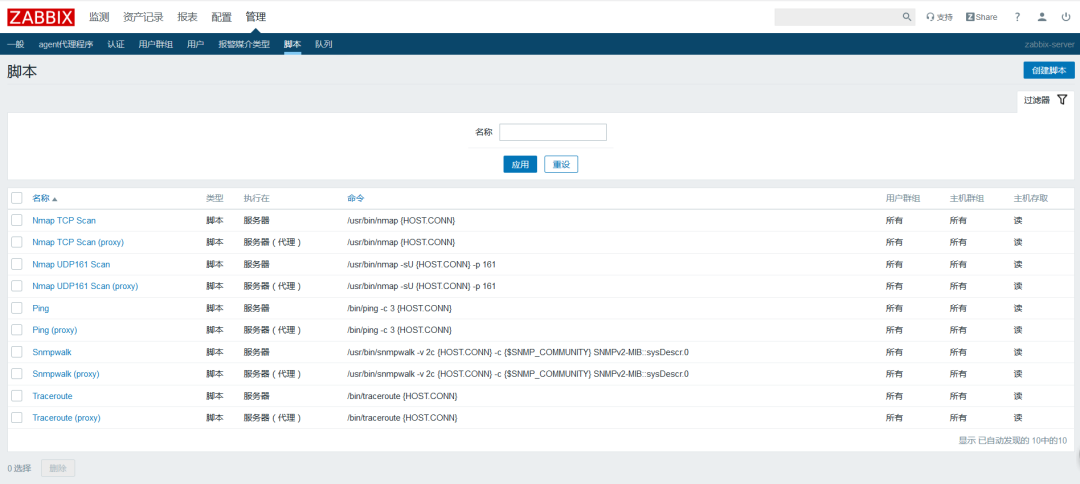Open the Snmpwalk script link

(52, 352)
